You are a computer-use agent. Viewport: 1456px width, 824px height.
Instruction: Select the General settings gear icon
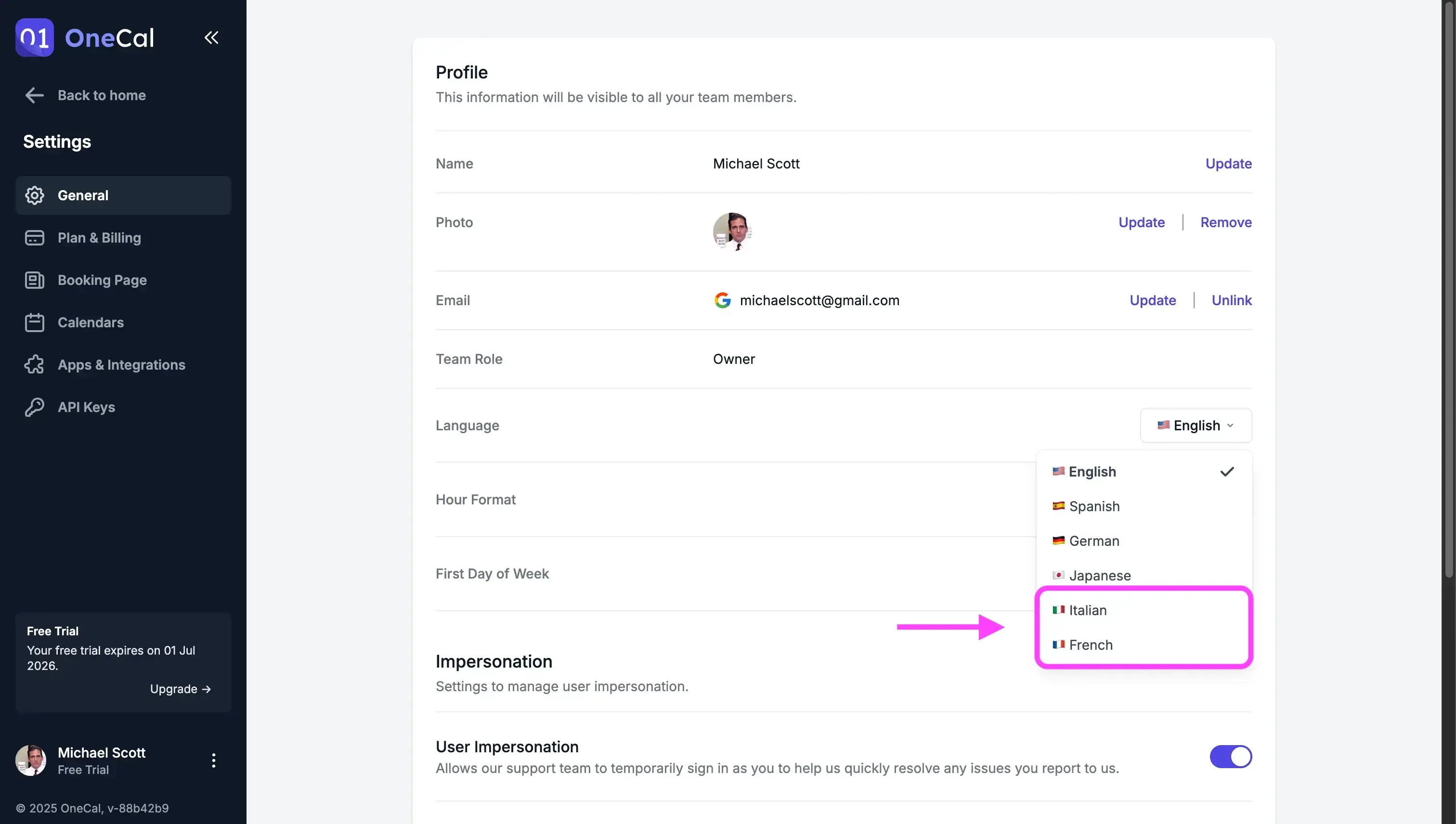pyautogui.click(x=34, y=195)
